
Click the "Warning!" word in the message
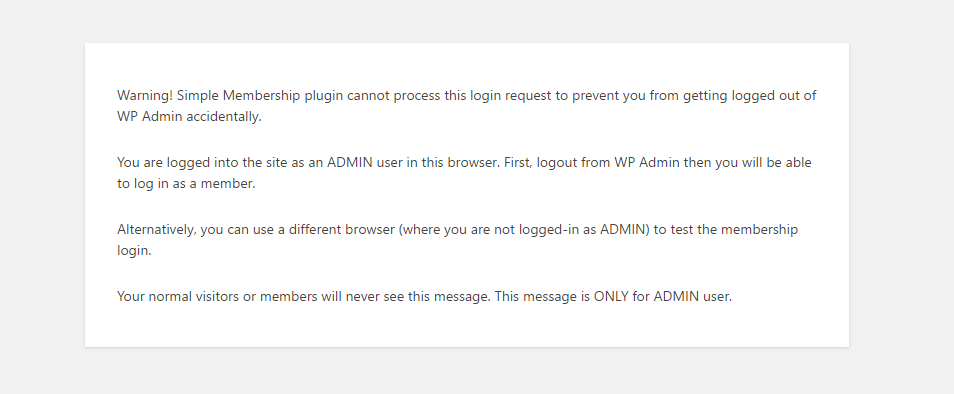tap(145, 95)
